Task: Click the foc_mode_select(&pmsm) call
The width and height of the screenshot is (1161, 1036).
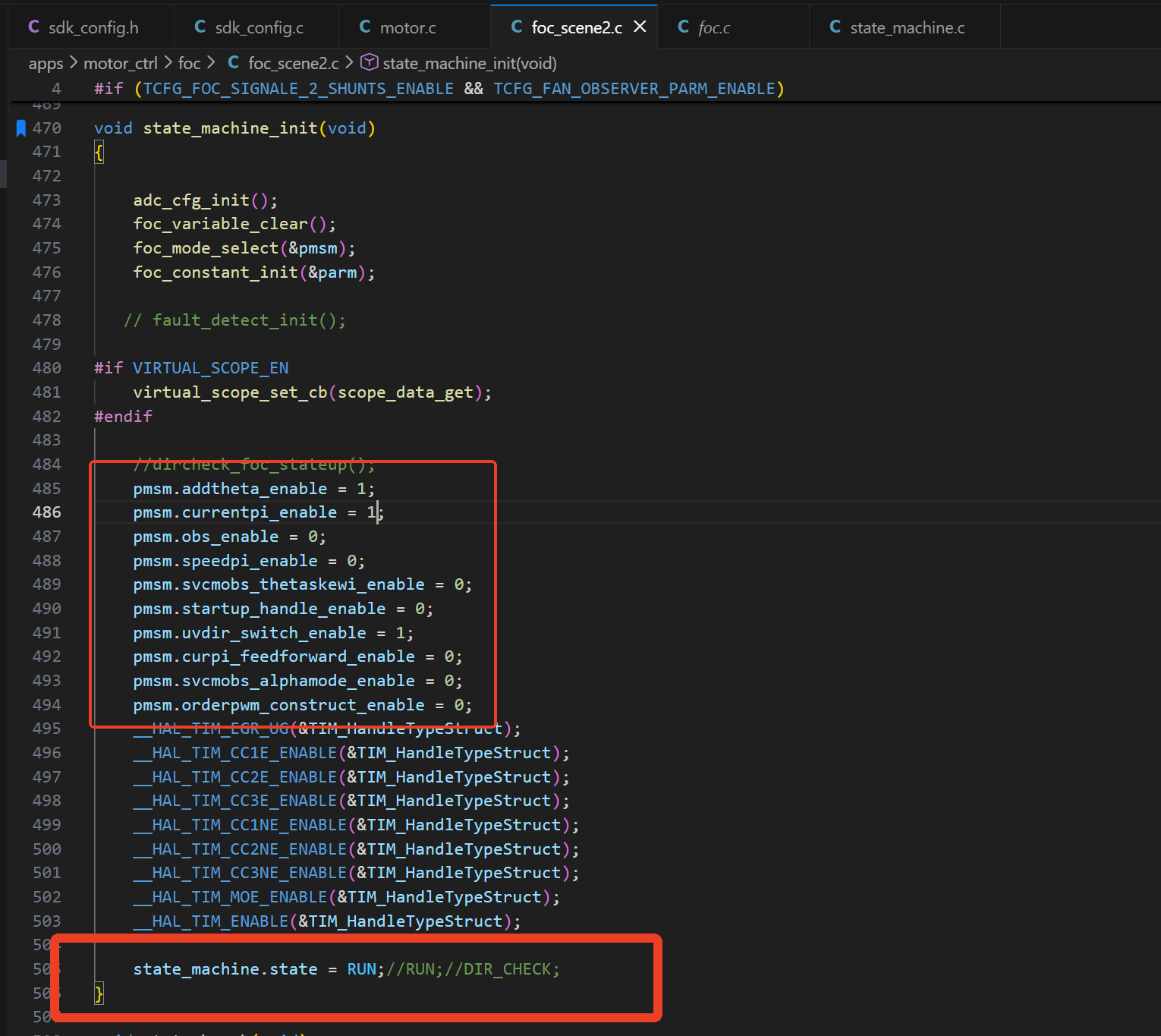Action: pos(244,248)
